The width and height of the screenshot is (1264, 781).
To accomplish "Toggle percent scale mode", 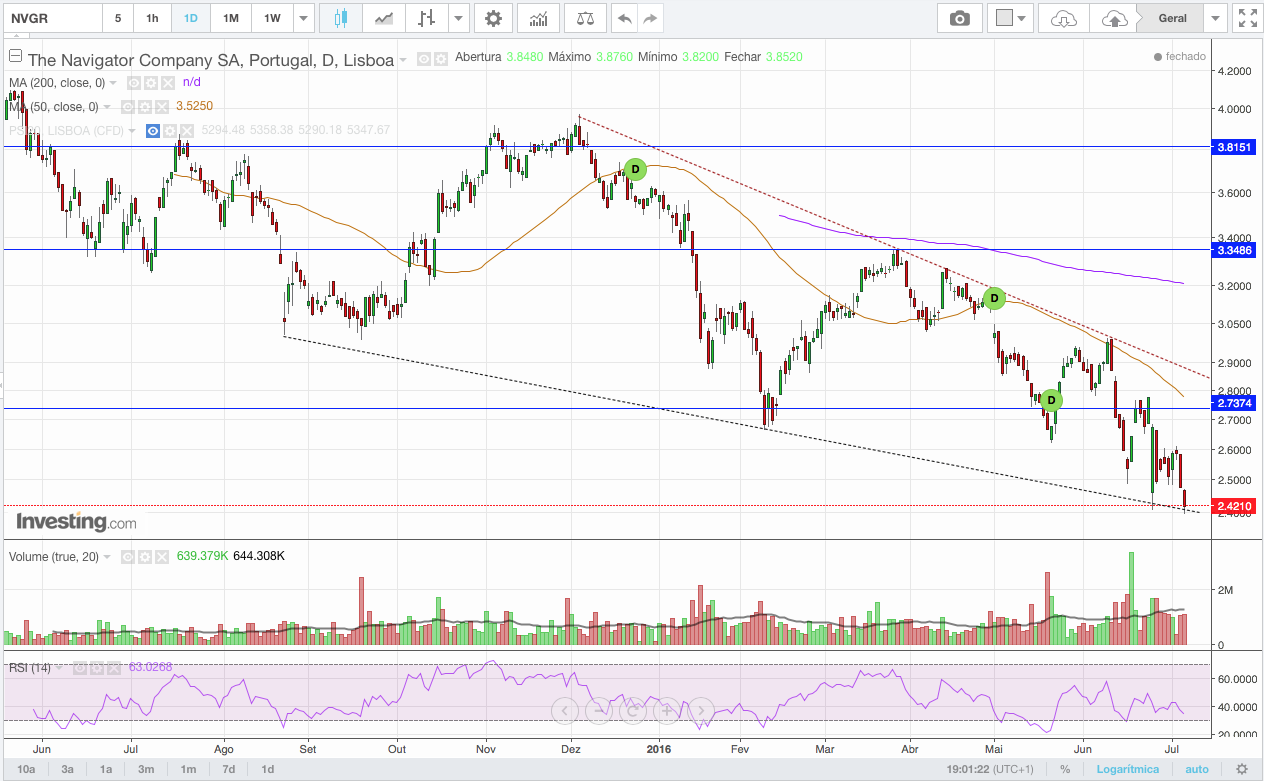I will tap(1065, 769).
